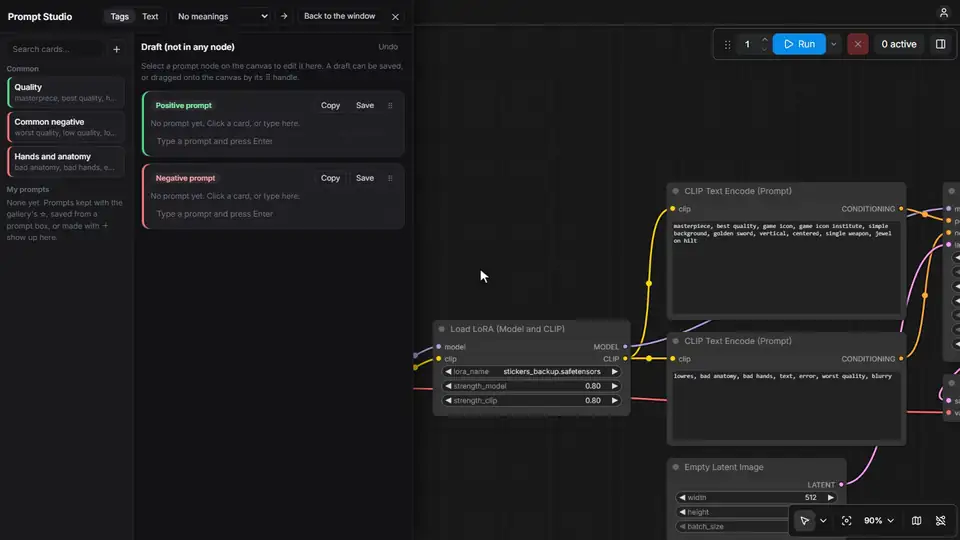Increase the batch count stepper
Image resolution: width=960 pixels, height=540 pixels.
764,40
